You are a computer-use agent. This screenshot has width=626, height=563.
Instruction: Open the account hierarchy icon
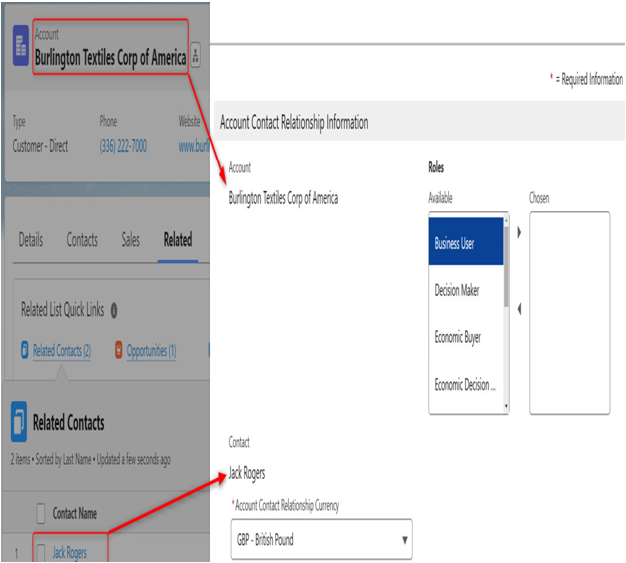(x=195, y=55)
